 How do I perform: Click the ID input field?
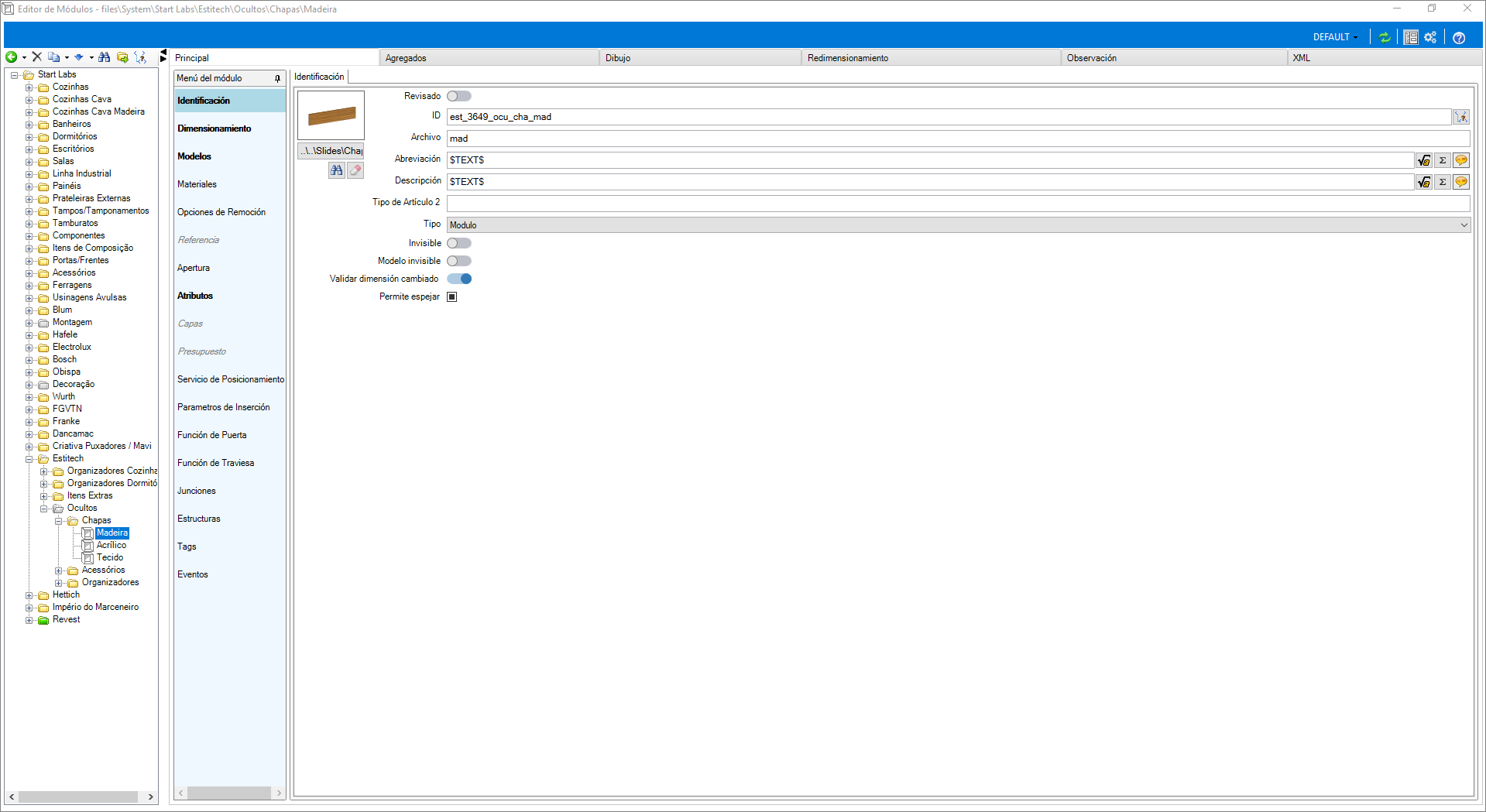coord(949,117)
